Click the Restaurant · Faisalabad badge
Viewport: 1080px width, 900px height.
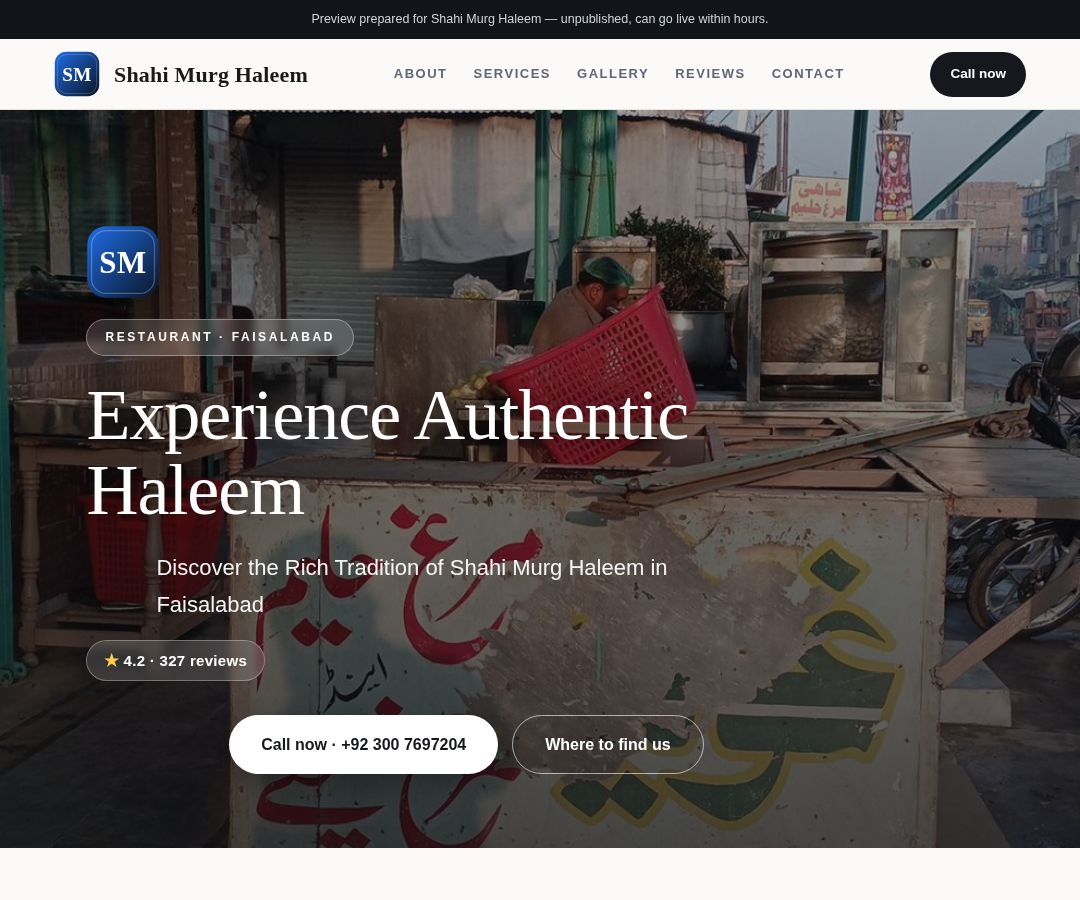coord(220,337)
